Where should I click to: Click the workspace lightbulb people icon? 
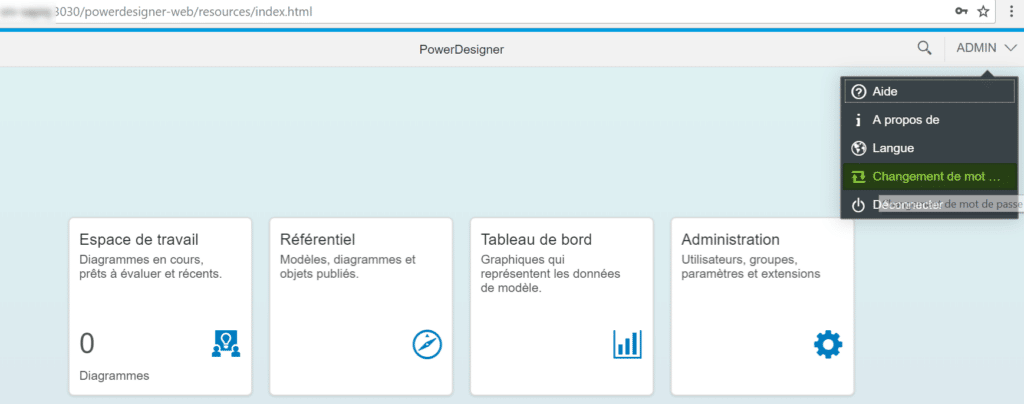pyautogui.click(x=226, y=343)
